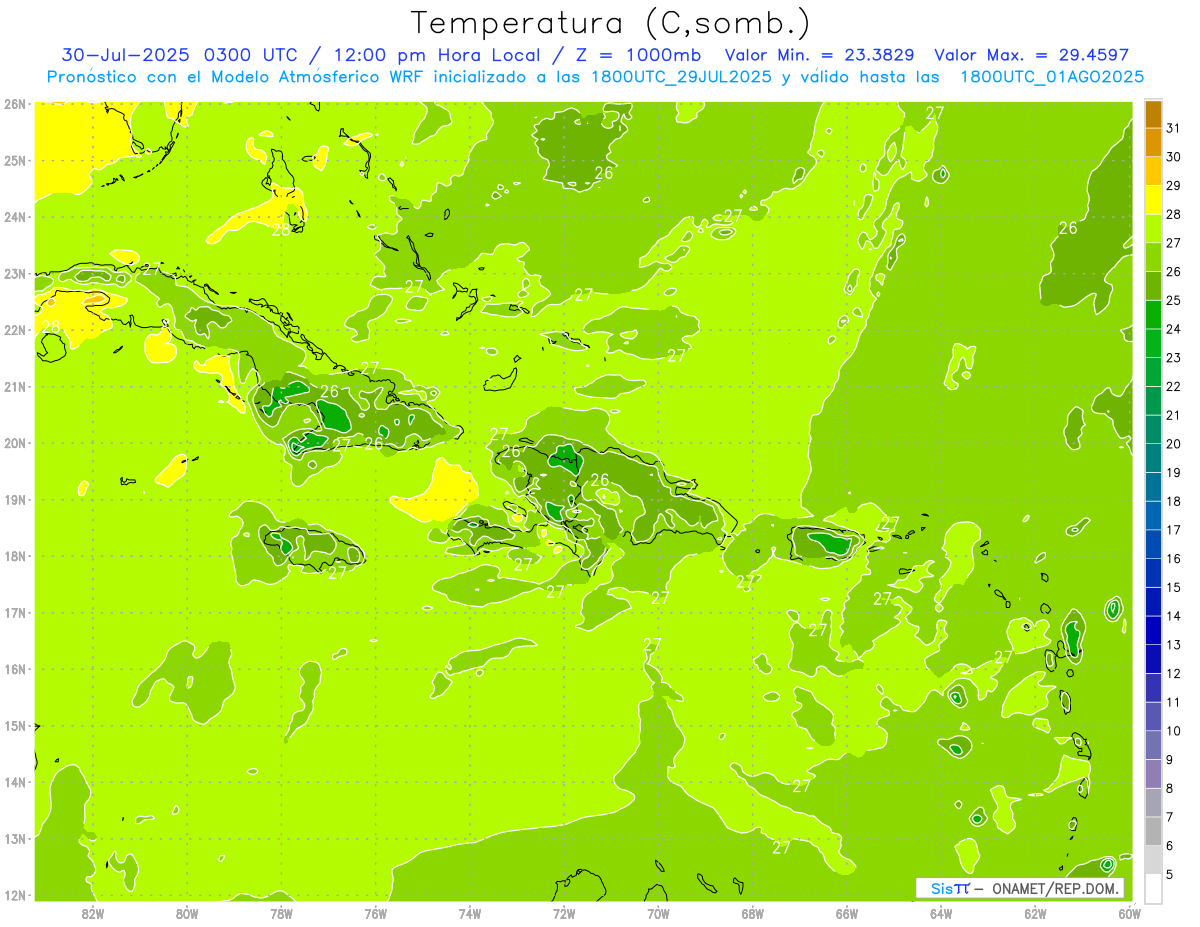
Task: Click longitude axis label "72W"
Action: 564,913
